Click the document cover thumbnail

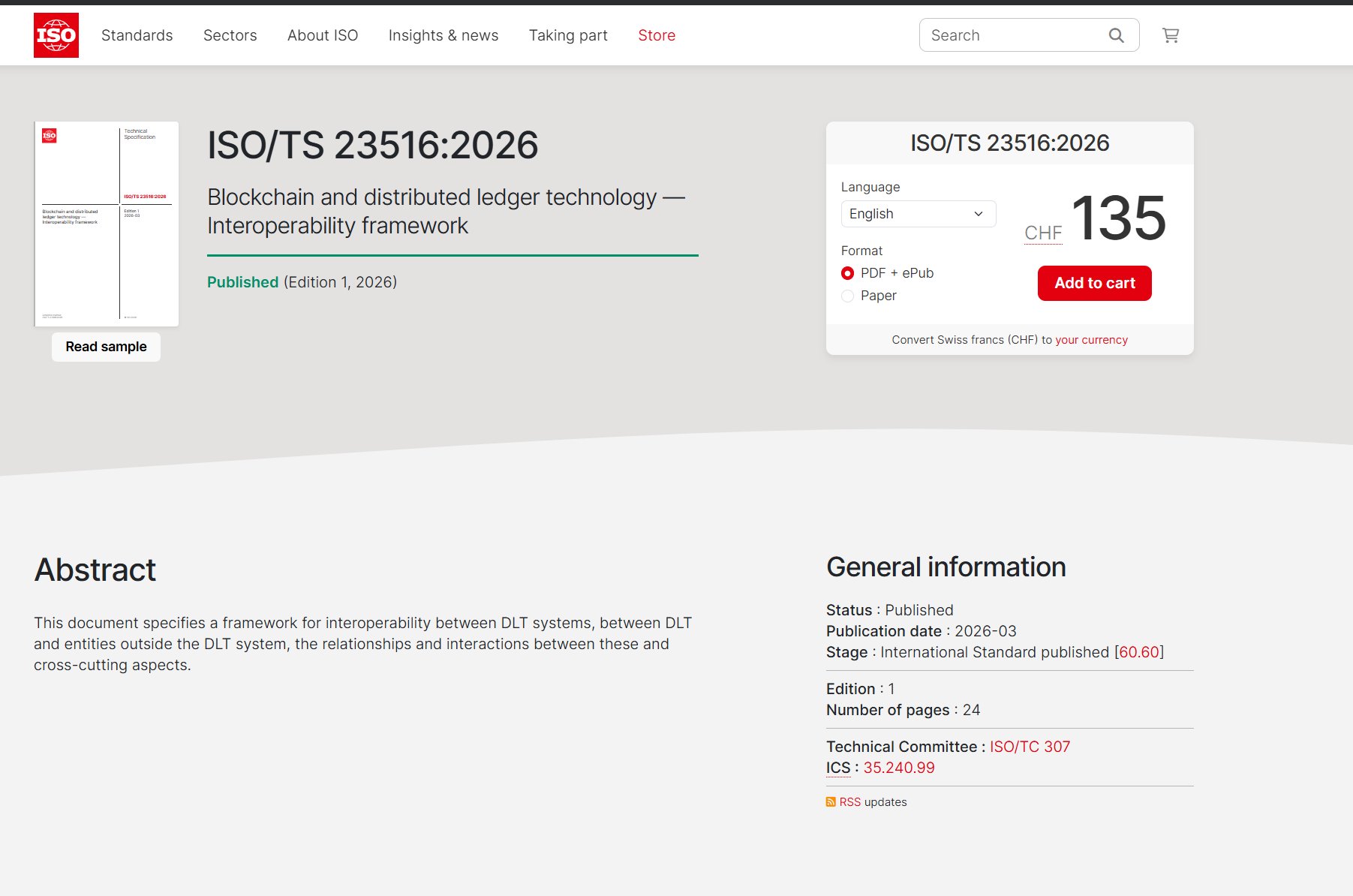point(107,224)
